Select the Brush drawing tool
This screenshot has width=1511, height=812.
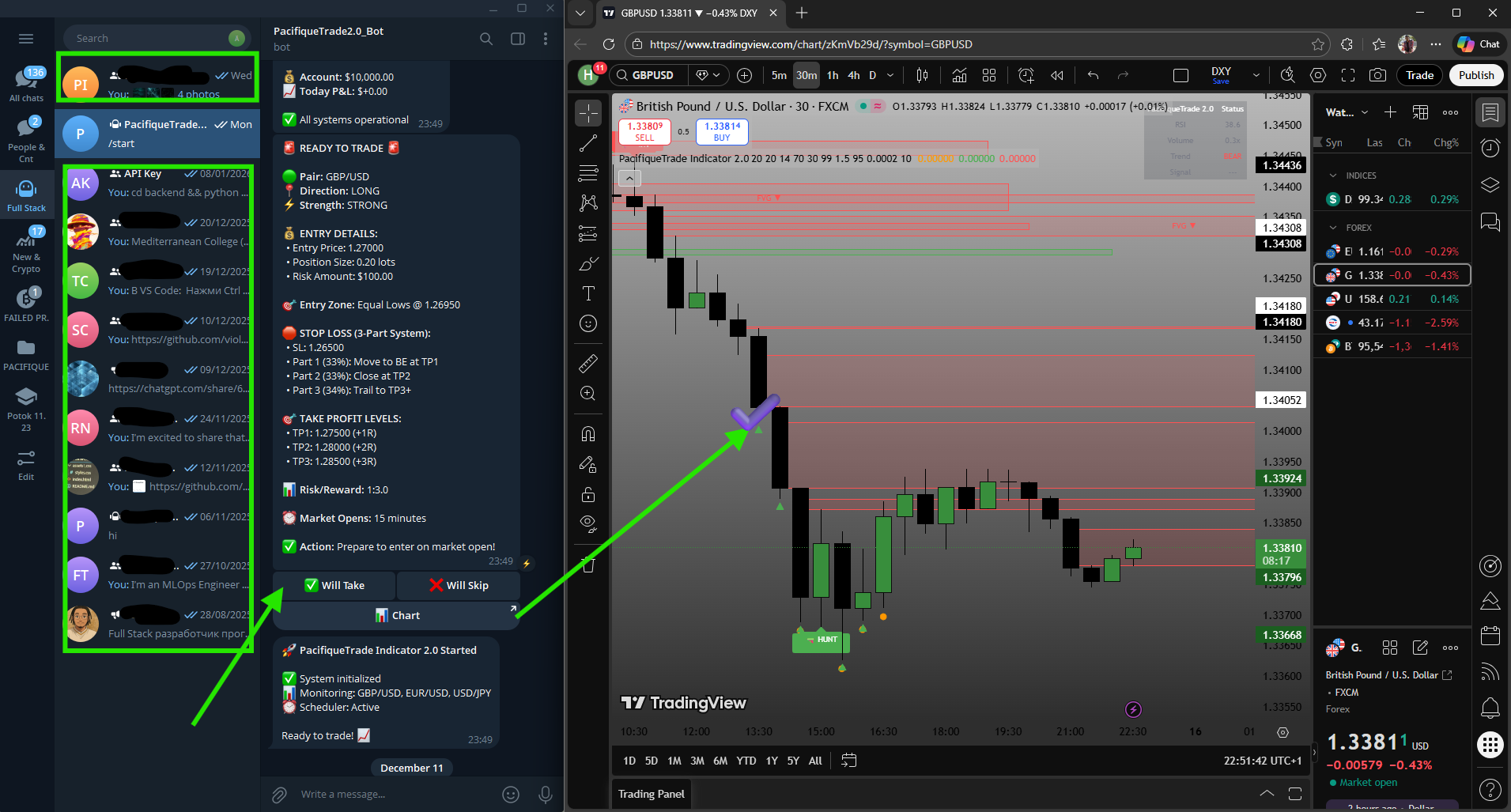(588, 262)
